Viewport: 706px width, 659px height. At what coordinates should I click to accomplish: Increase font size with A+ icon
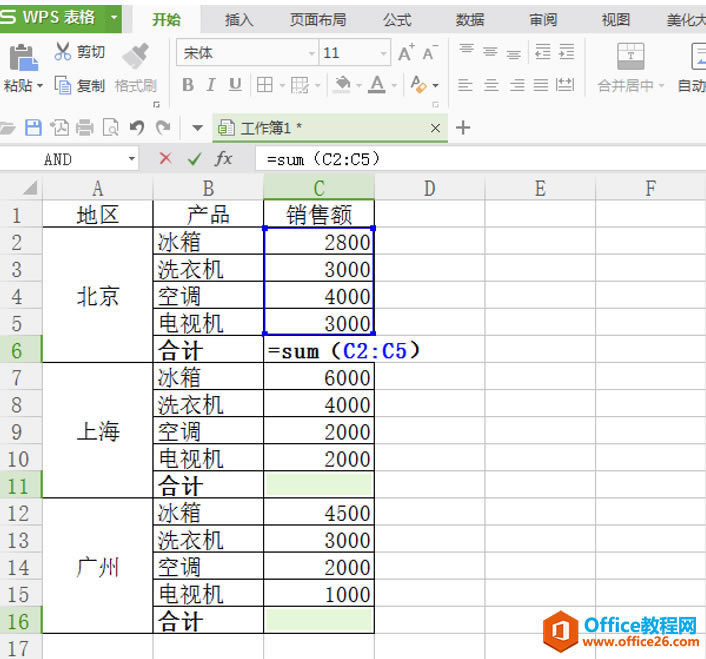click(x=406, y=53)
